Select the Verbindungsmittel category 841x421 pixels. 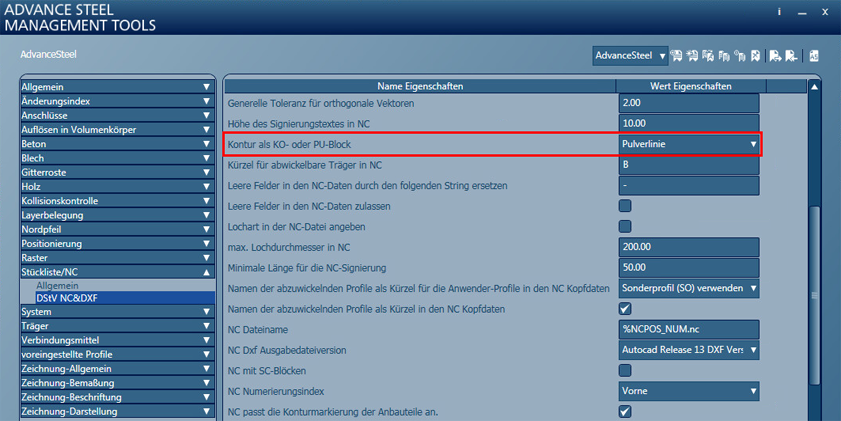[117, 341]
